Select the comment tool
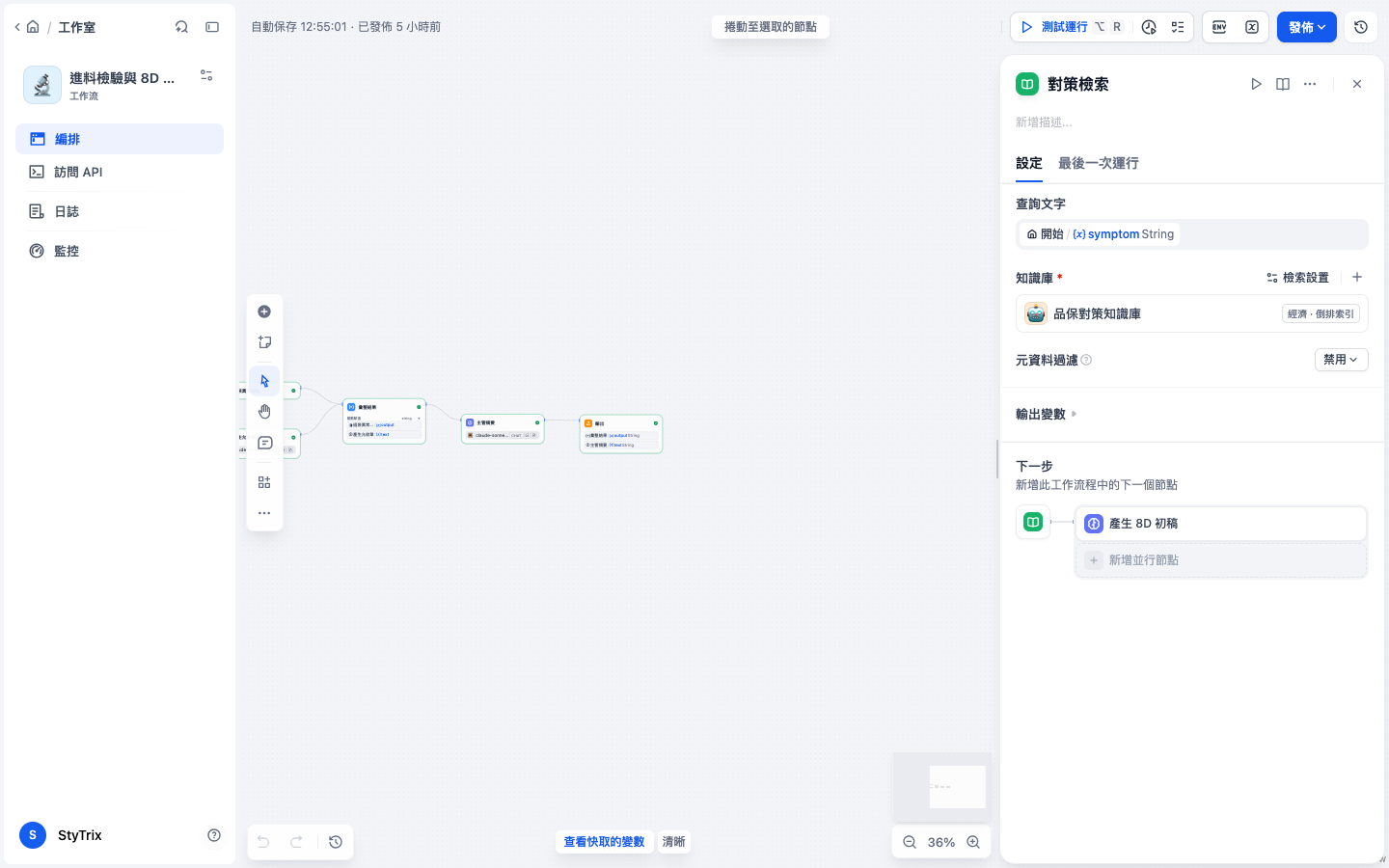 [x=264, y=443]
